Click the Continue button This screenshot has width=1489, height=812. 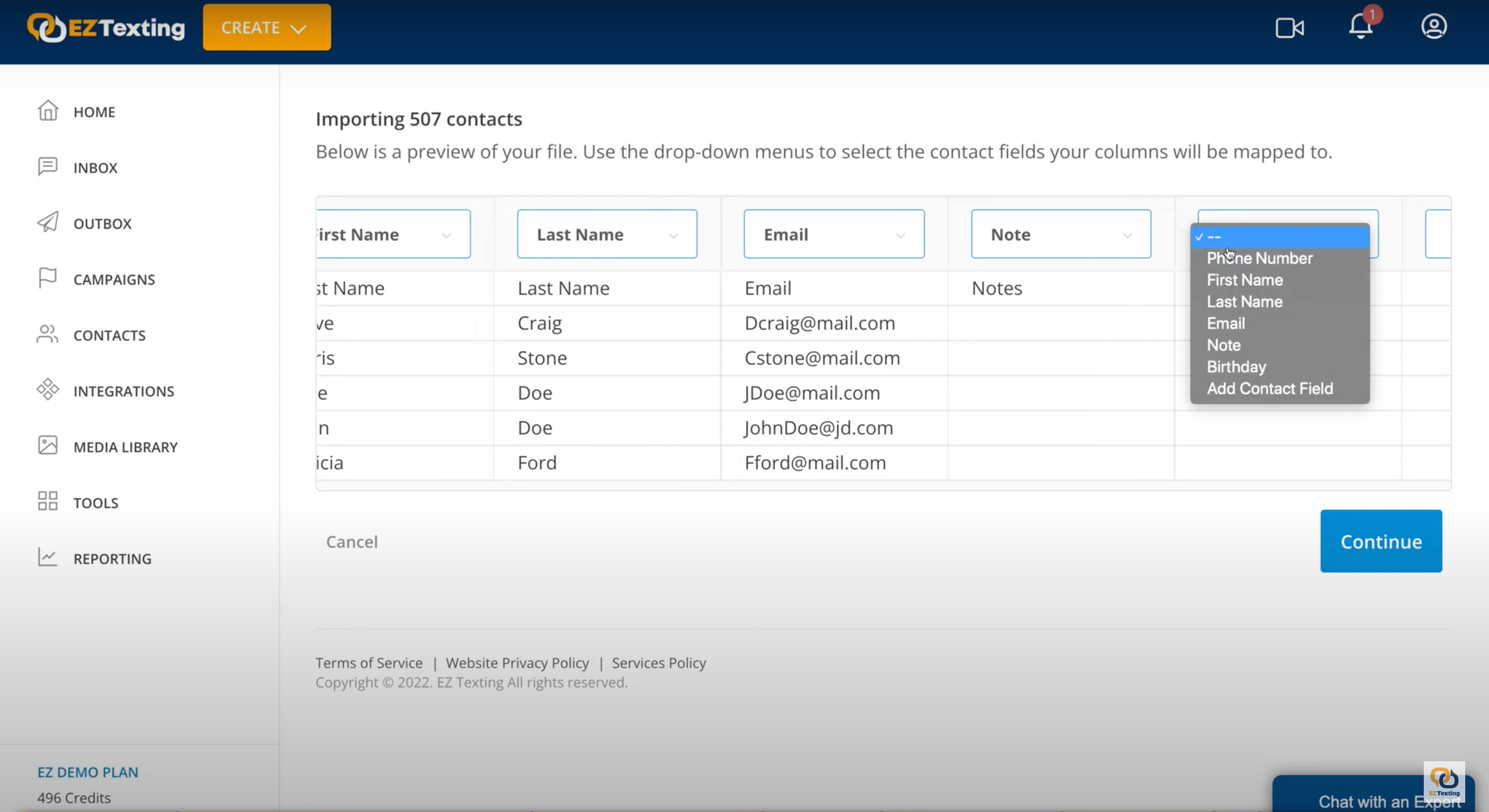[1381, 541]
